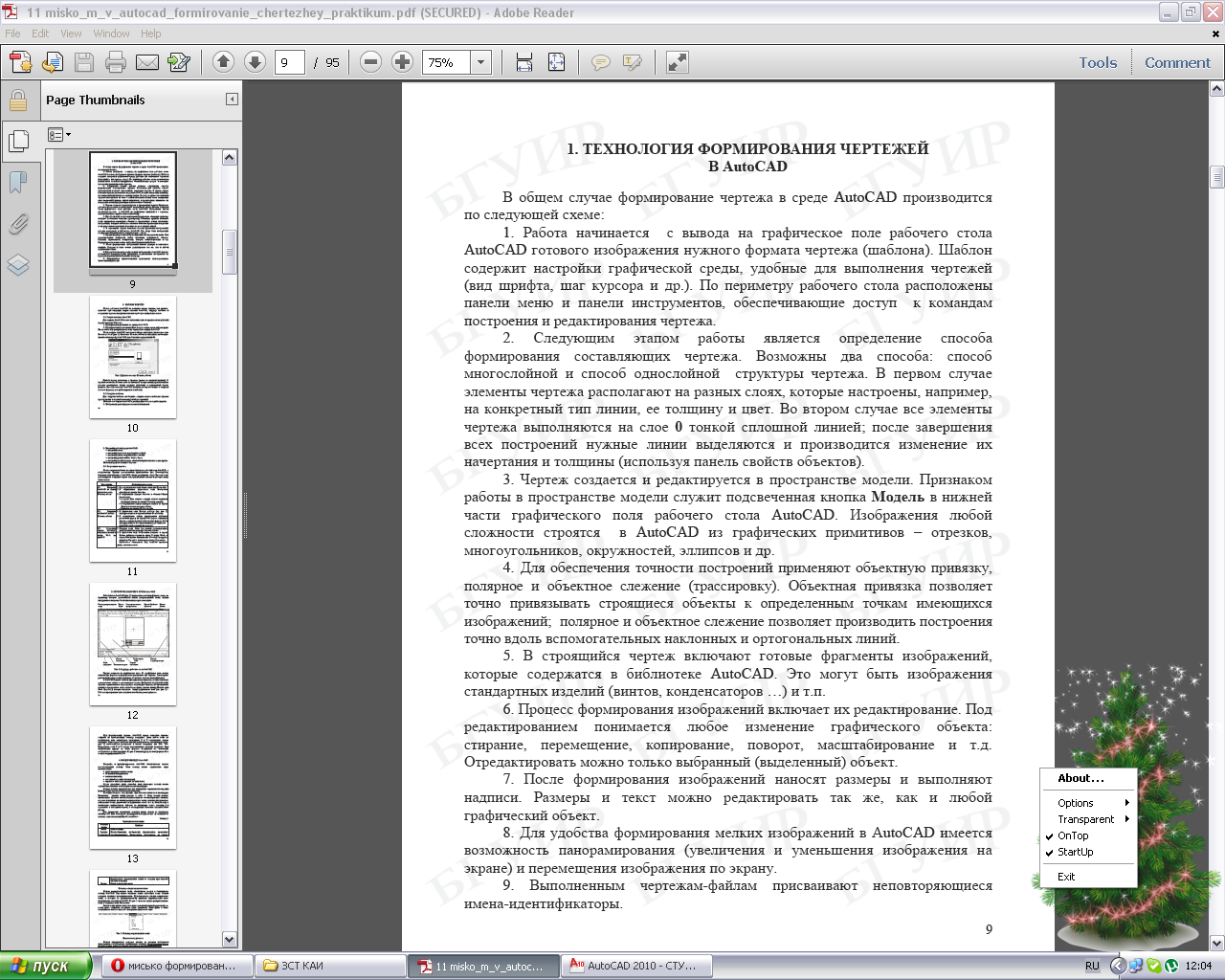Click the Save file toolbar icon
Viewport: 1225px width, 980px height.
click(84, 63)
